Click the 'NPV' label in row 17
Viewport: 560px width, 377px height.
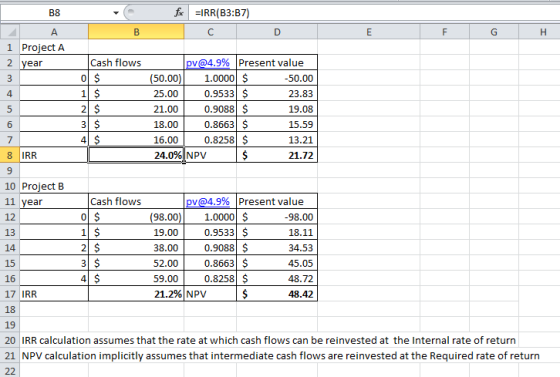click(210, 294)
